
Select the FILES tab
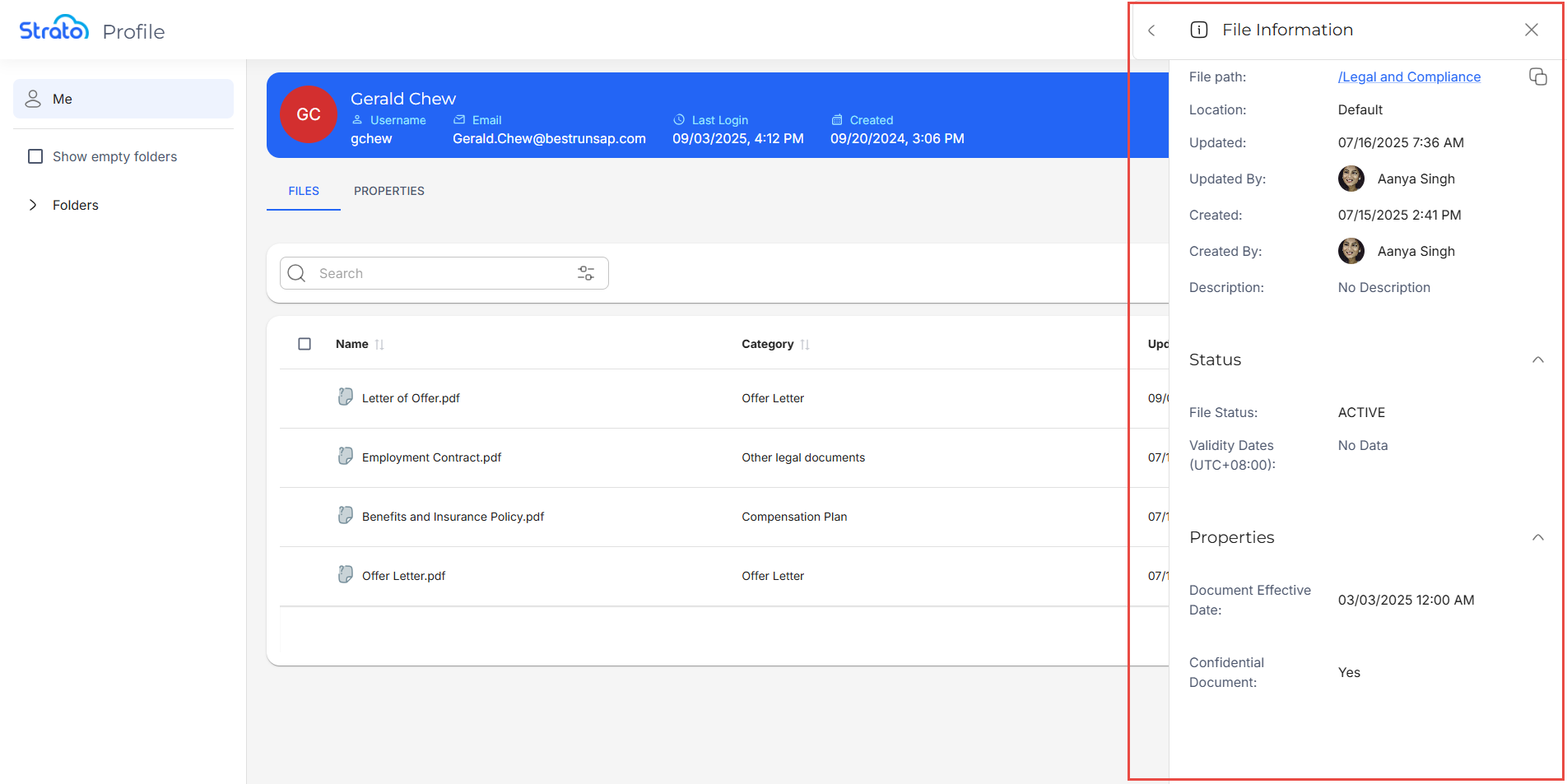pos(304,191)
